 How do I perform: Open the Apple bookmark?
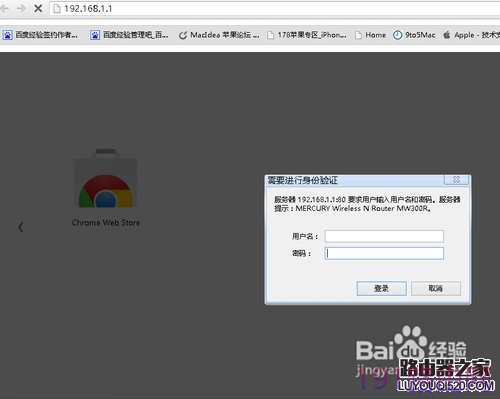[471, 35]
